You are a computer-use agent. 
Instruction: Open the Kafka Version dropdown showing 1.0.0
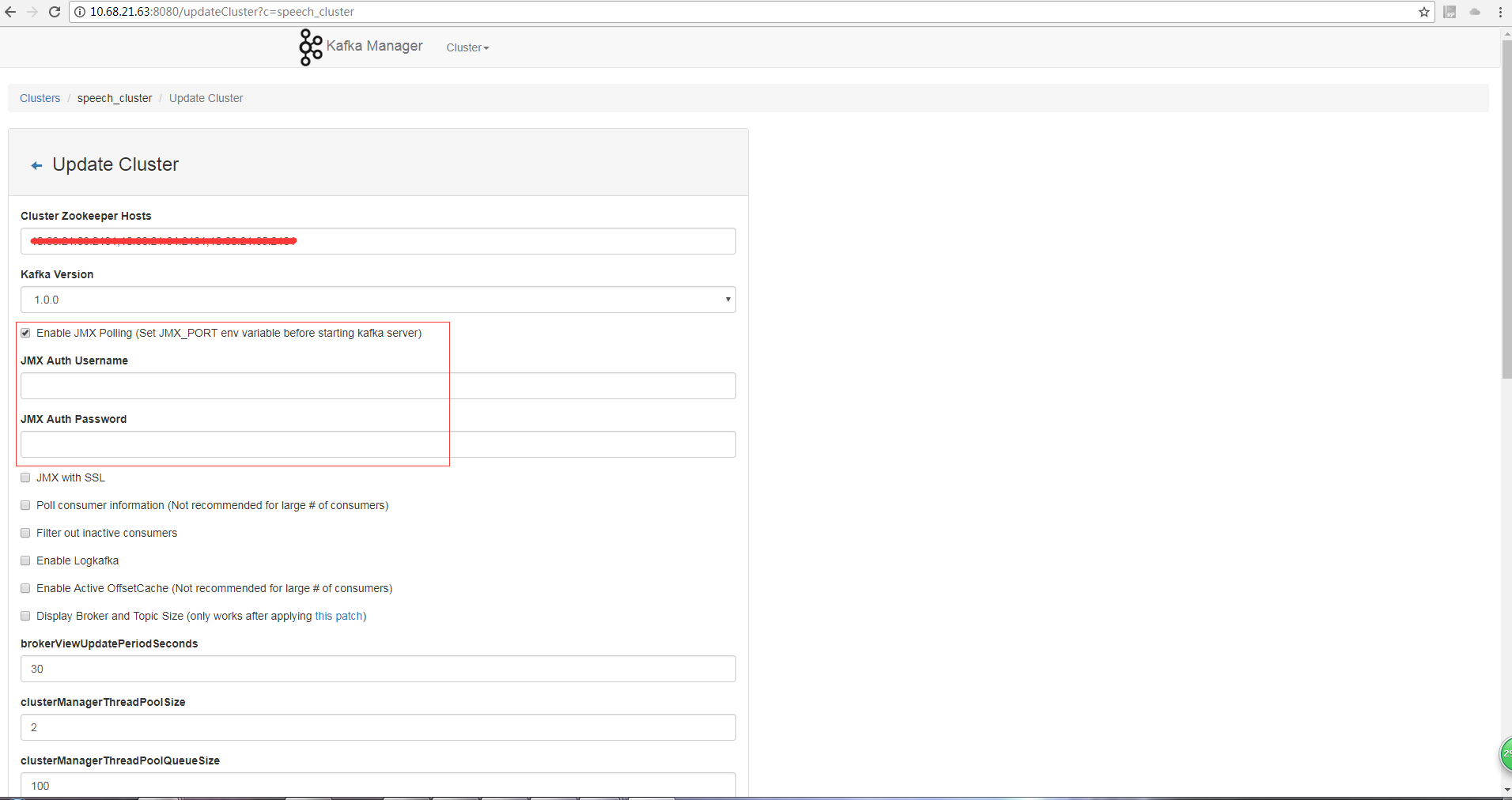[378, 300]
